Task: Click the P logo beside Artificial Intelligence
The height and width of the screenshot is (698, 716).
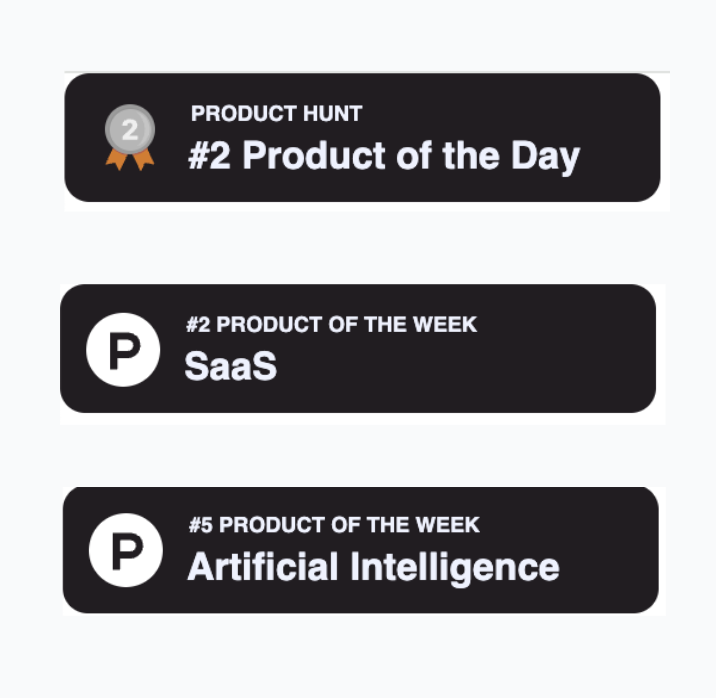Action: click(126, 550)
